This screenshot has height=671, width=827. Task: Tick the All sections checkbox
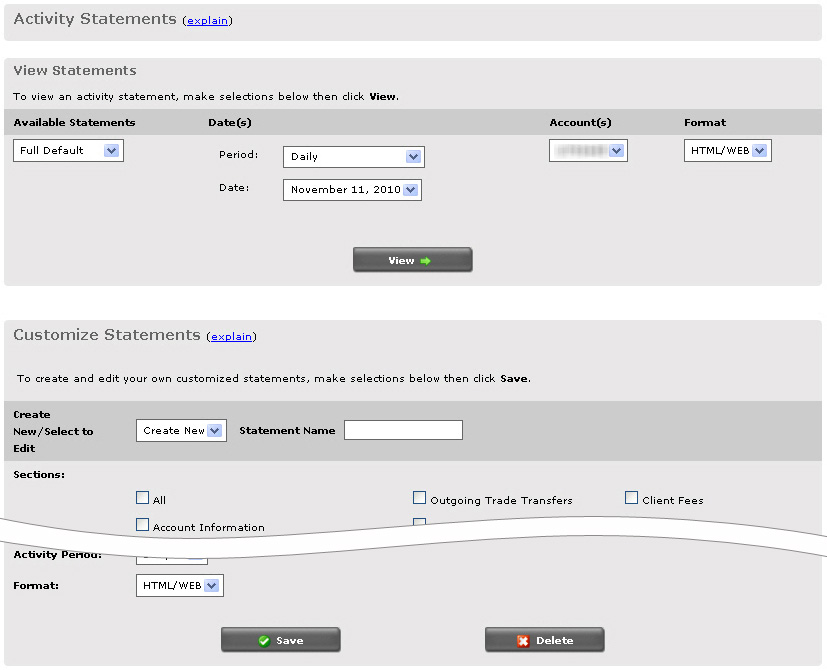point(142,498)
